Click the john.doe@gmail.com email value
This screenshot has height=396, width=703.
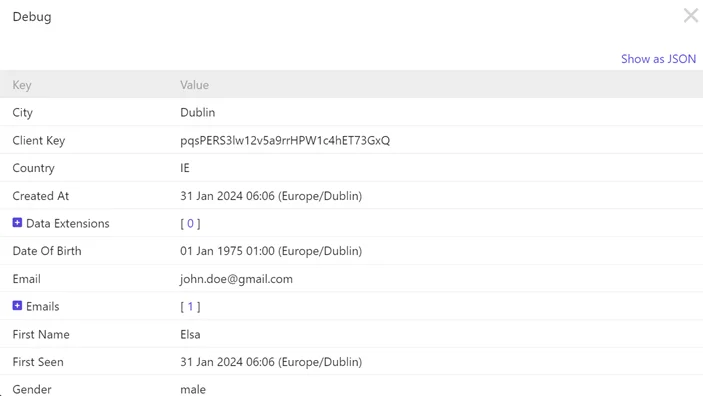point(236,279)
